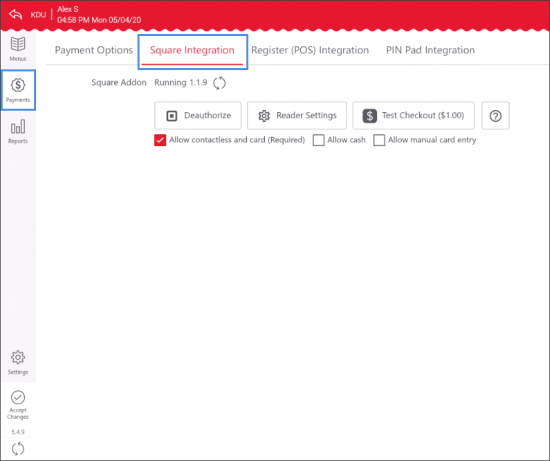Click the Deauthorize button
This screenshot has width=550, height=461.
coord(198,116)
